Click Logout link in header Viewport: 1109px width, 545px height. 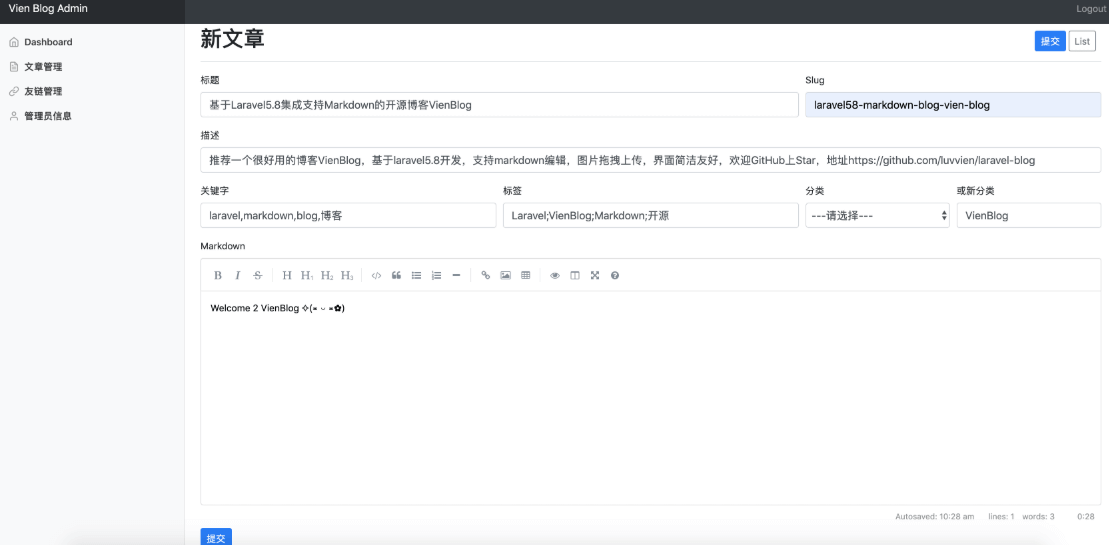click(x=1091, y=8)
